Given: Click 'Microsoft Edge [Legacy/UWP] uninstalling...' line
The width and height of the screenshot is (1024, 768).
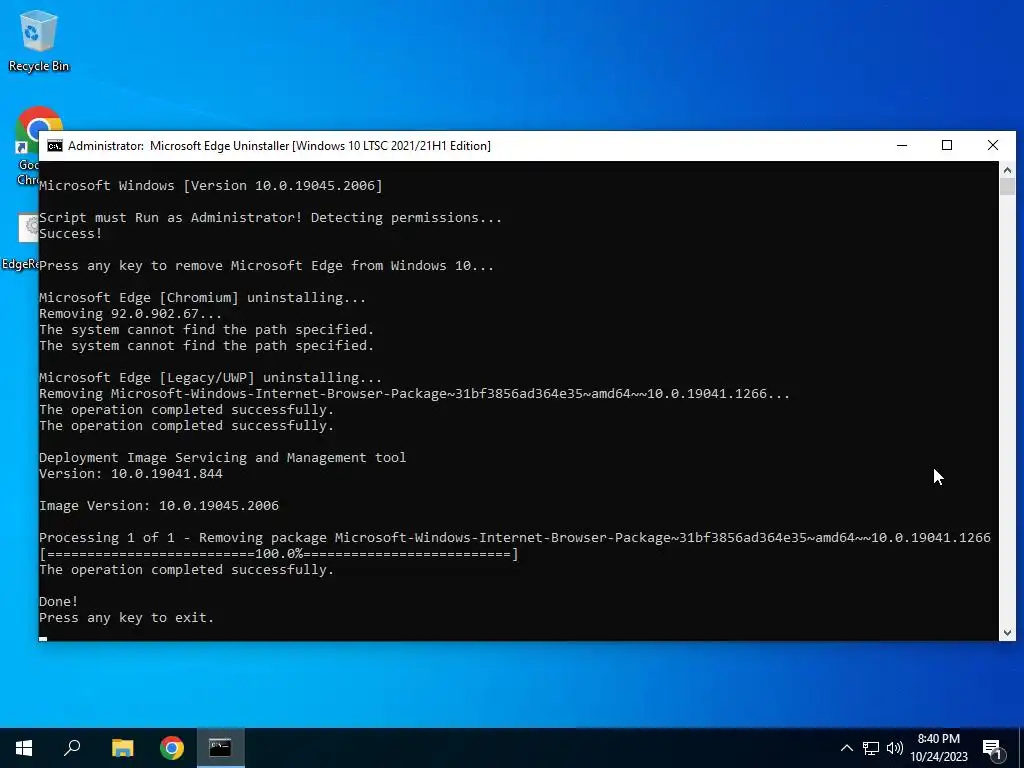Looking at the screenshot, I should tap(211, 377).
